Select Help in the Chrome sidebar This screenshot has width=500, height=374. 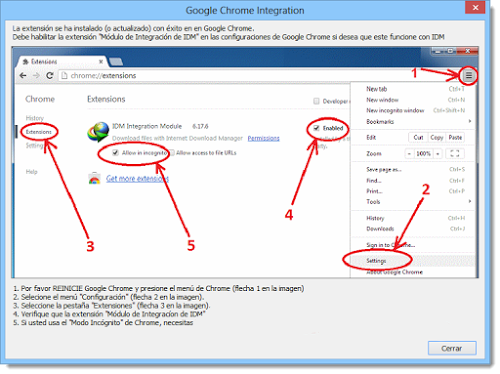pyautogui.click(x=32, y=172)
